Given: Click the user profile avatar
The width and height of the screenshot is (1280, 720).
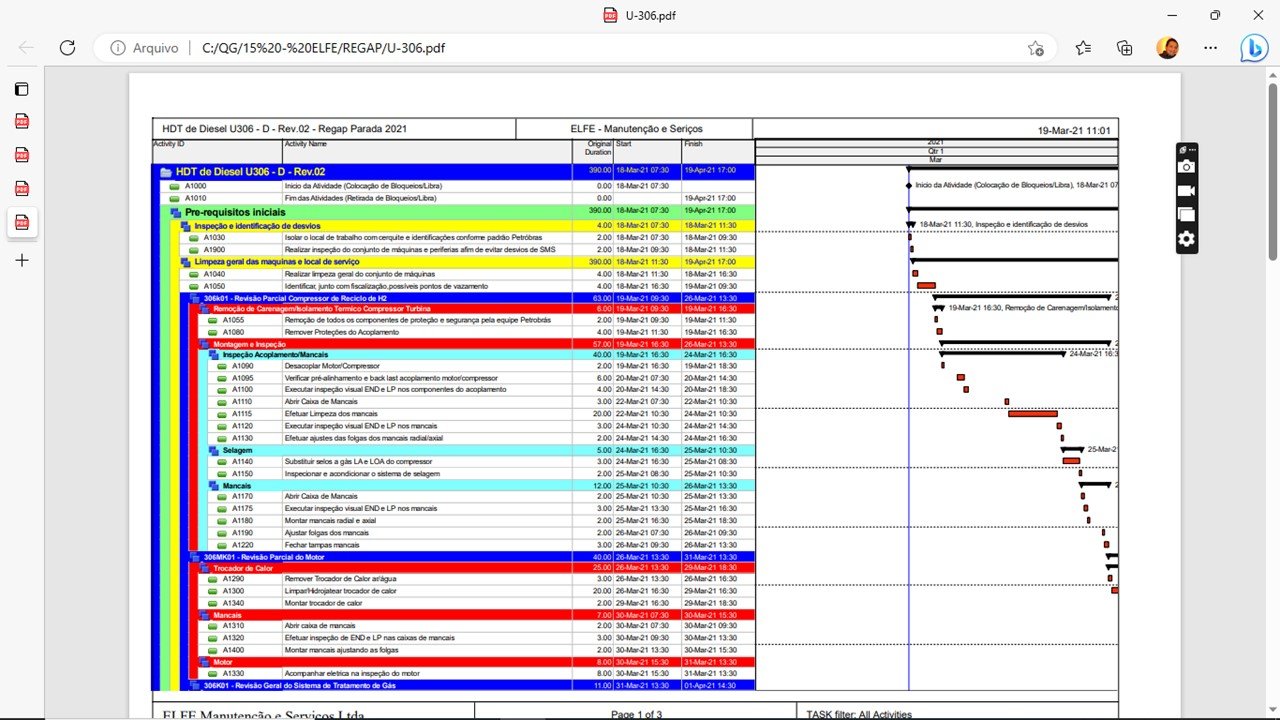Looking at the screenshot, I should [x=1167, y=47].
